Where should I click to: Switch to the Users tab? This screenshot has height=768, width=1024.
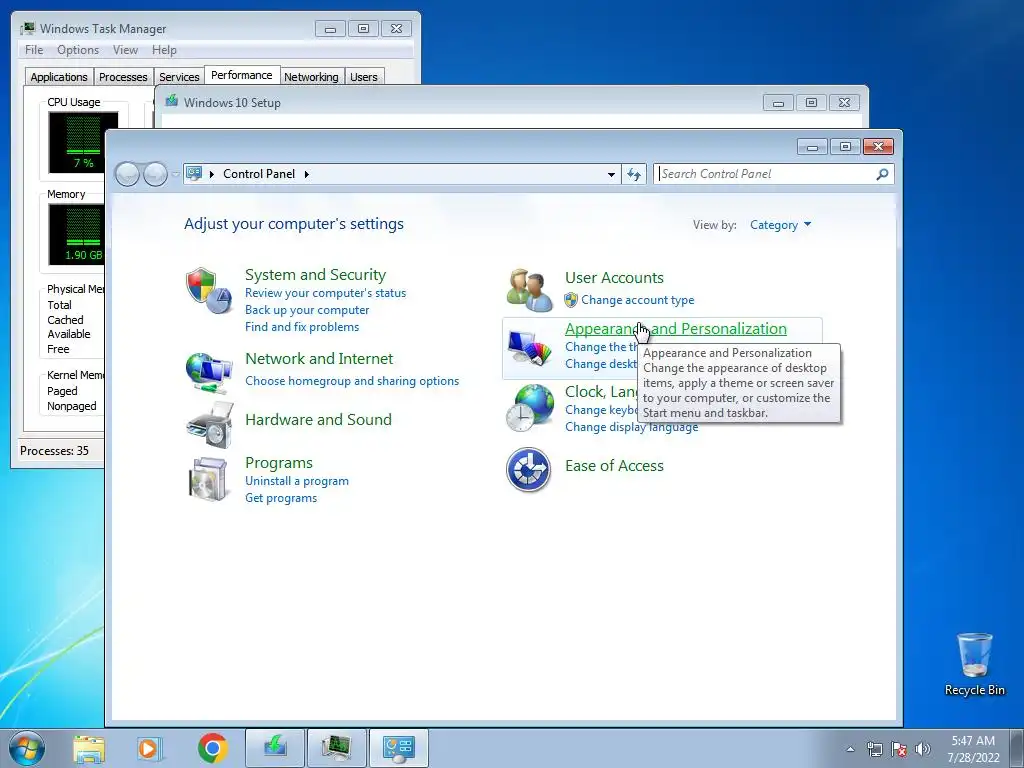click(x=364, y=77)
